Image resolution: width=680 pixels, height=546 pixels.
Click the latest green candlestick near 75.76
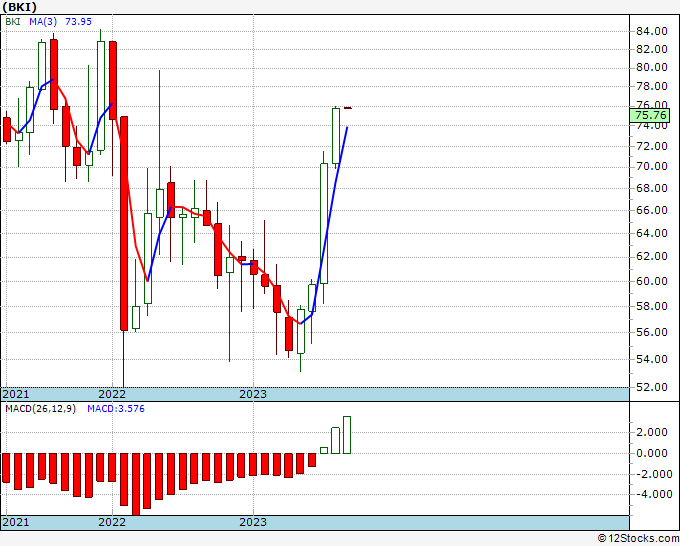336,136
